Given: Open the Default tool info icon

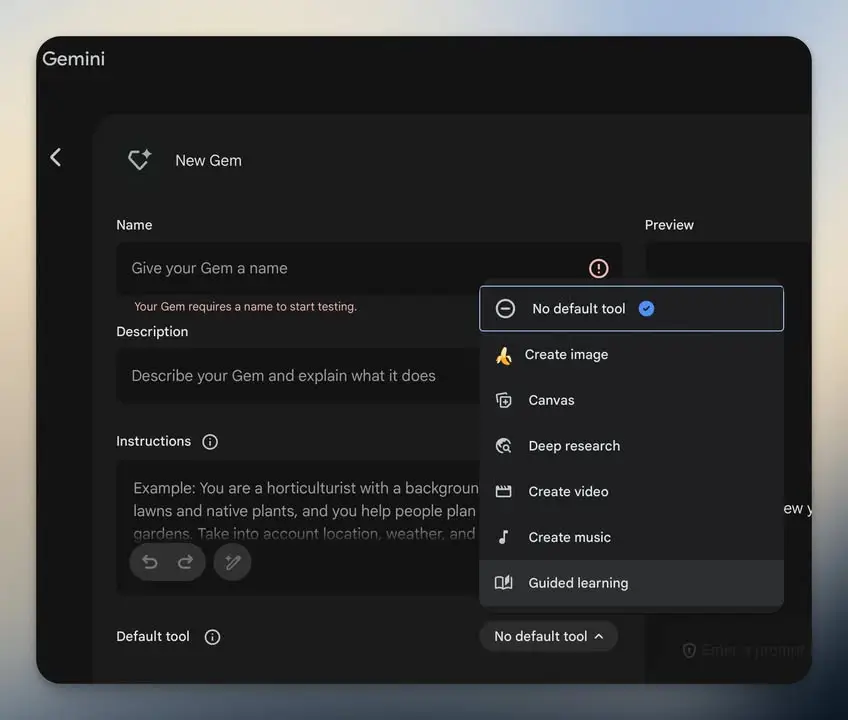Looking at the screenshot, I should (x=213, y=637).
